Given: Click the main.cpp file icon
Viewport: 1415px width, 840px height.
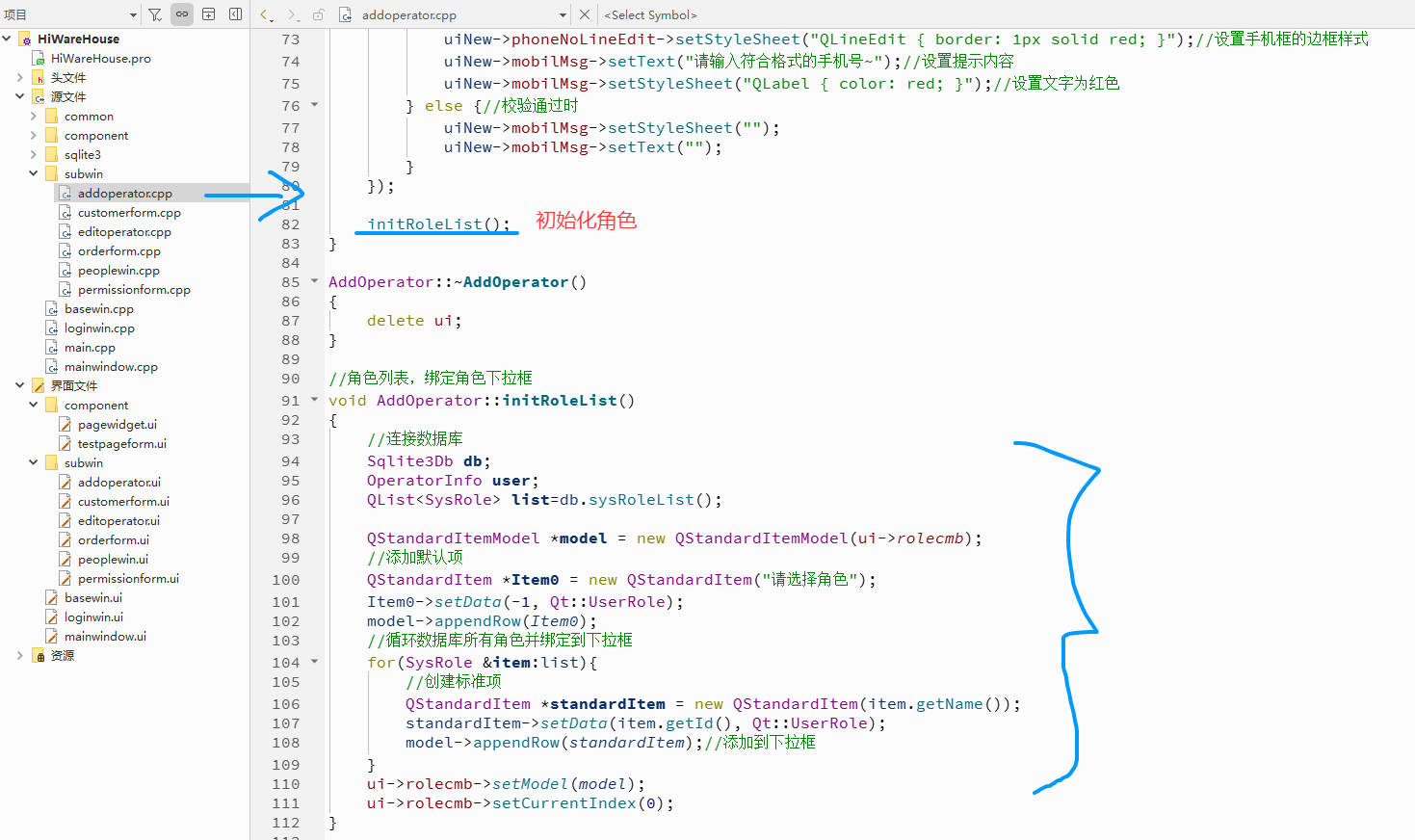Looking at the screenshot, I should (52, 347).
